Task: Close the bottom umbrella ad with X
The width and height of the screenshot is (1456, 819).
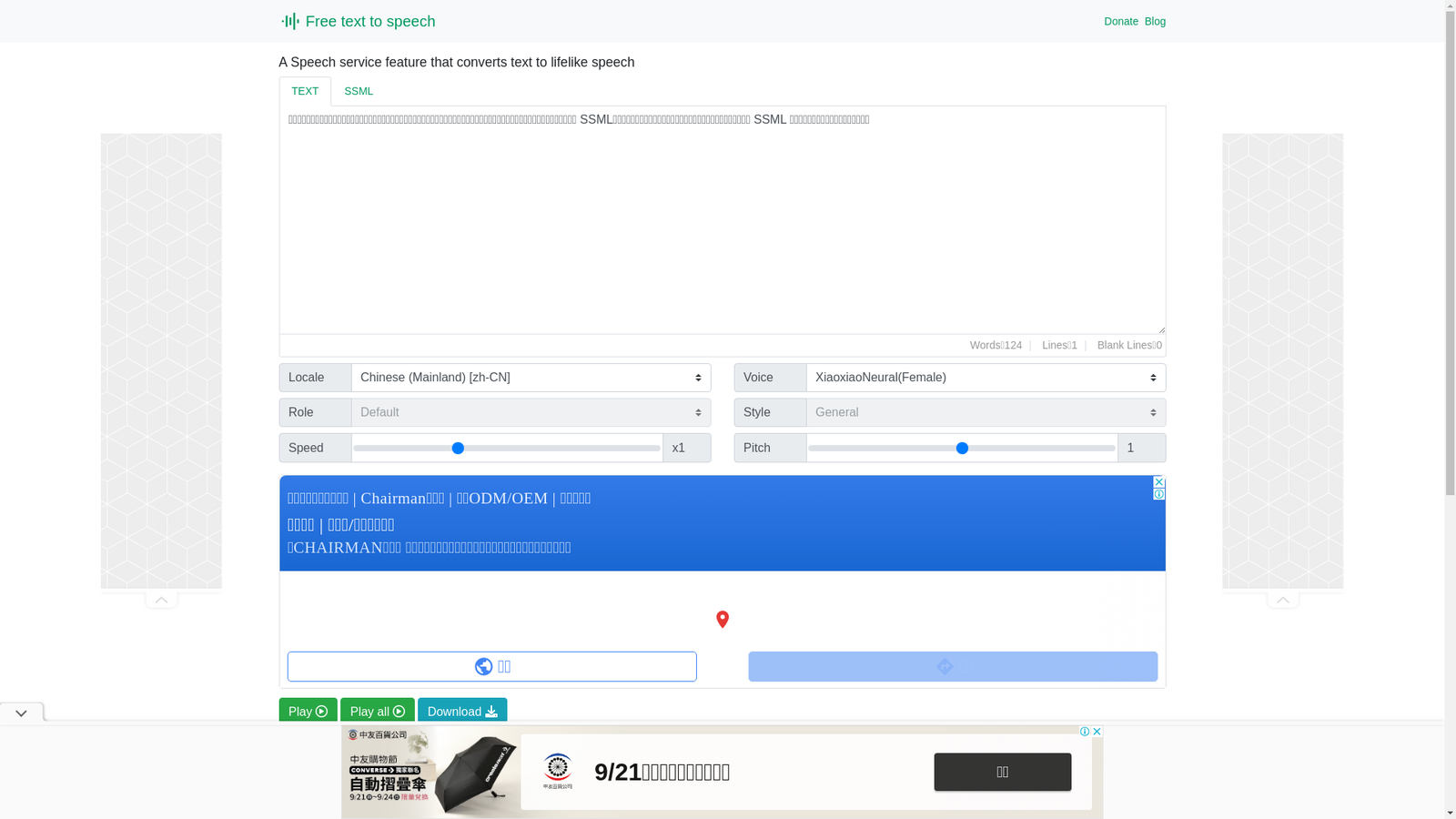Action: [1097, 732]
